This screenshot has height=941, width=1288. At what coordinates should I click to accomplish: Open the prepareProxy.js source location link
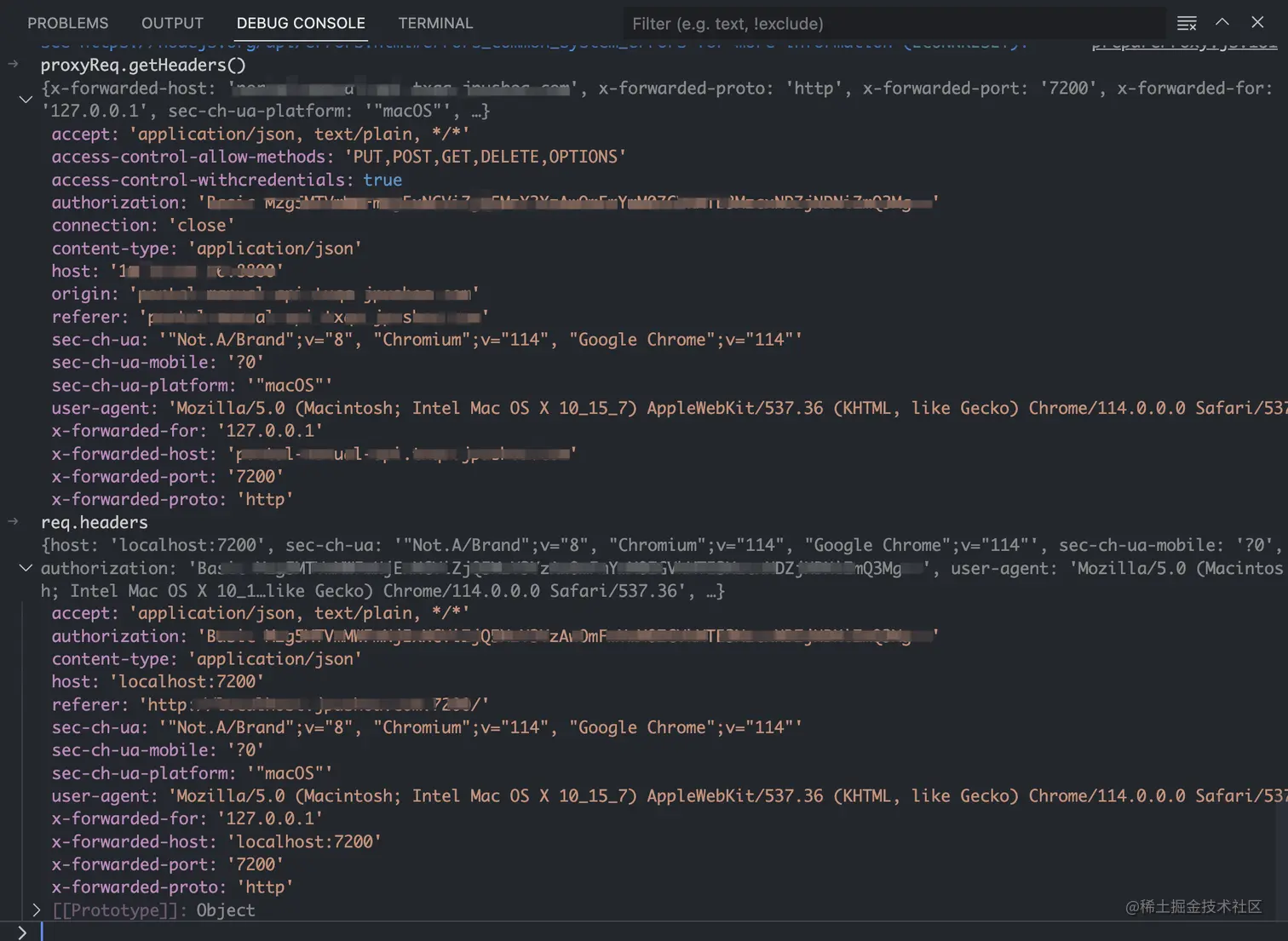coord(1182,43)
